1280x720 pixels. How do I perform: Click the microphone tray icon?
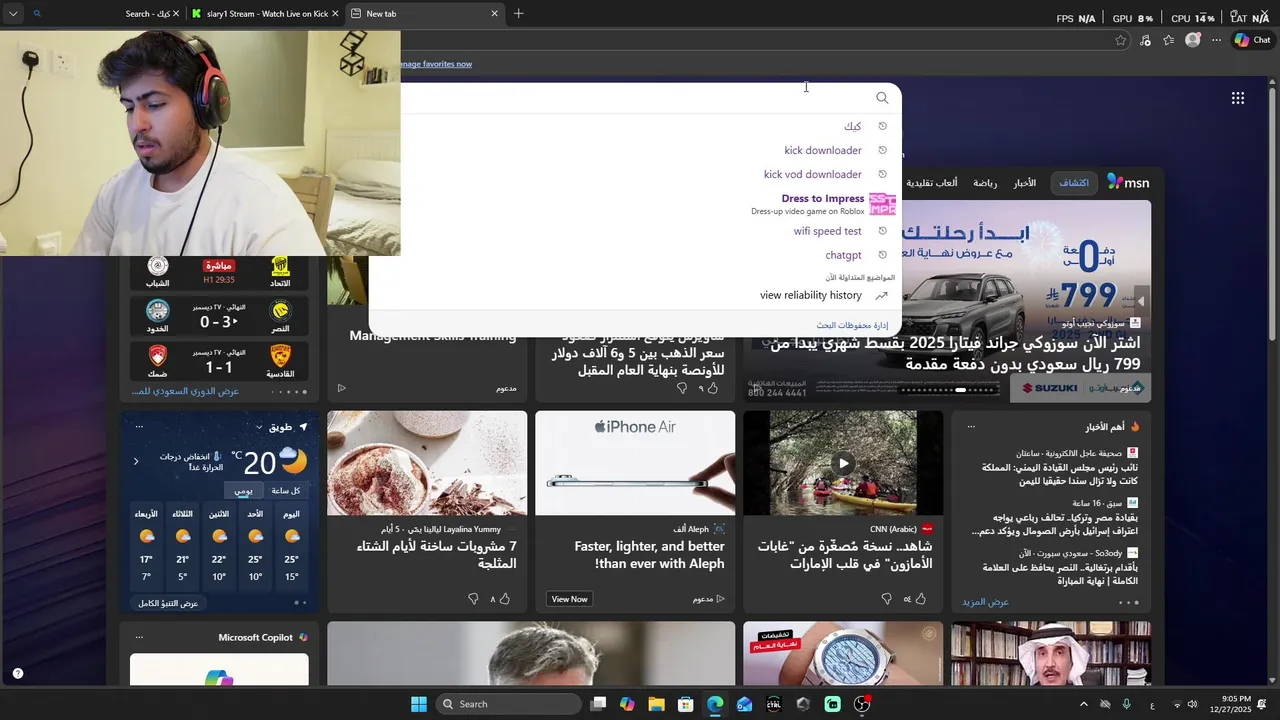1127,704
